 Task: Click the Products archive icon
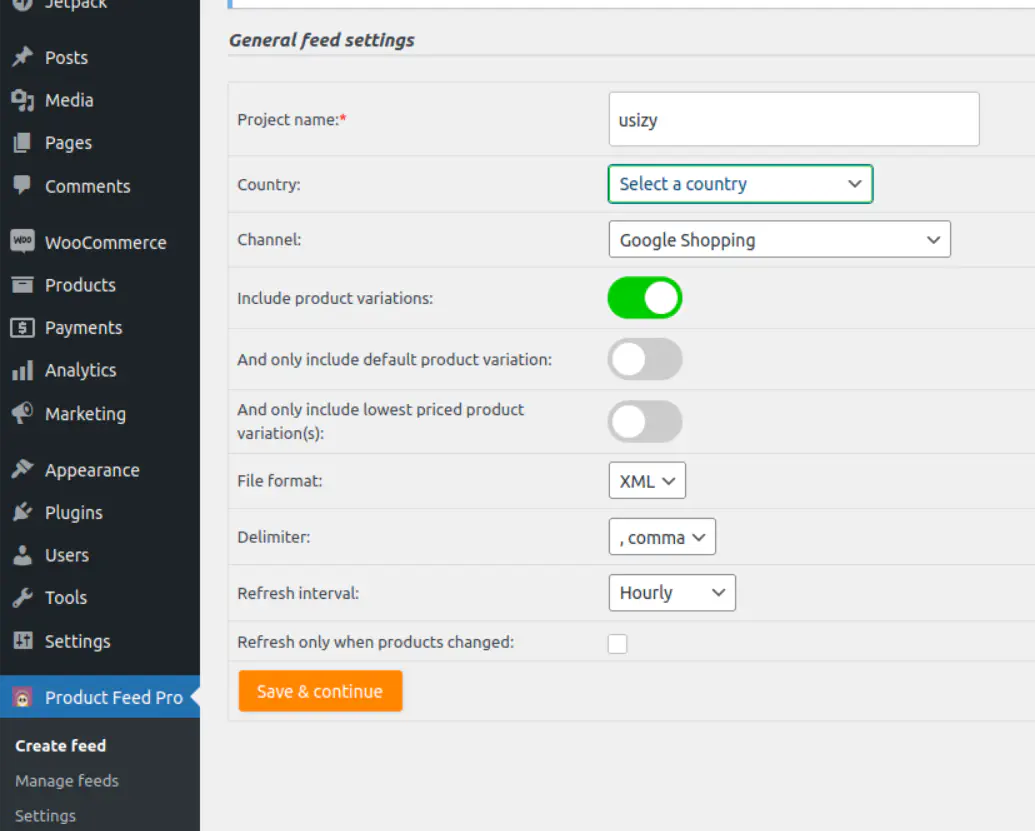point(22,285)
